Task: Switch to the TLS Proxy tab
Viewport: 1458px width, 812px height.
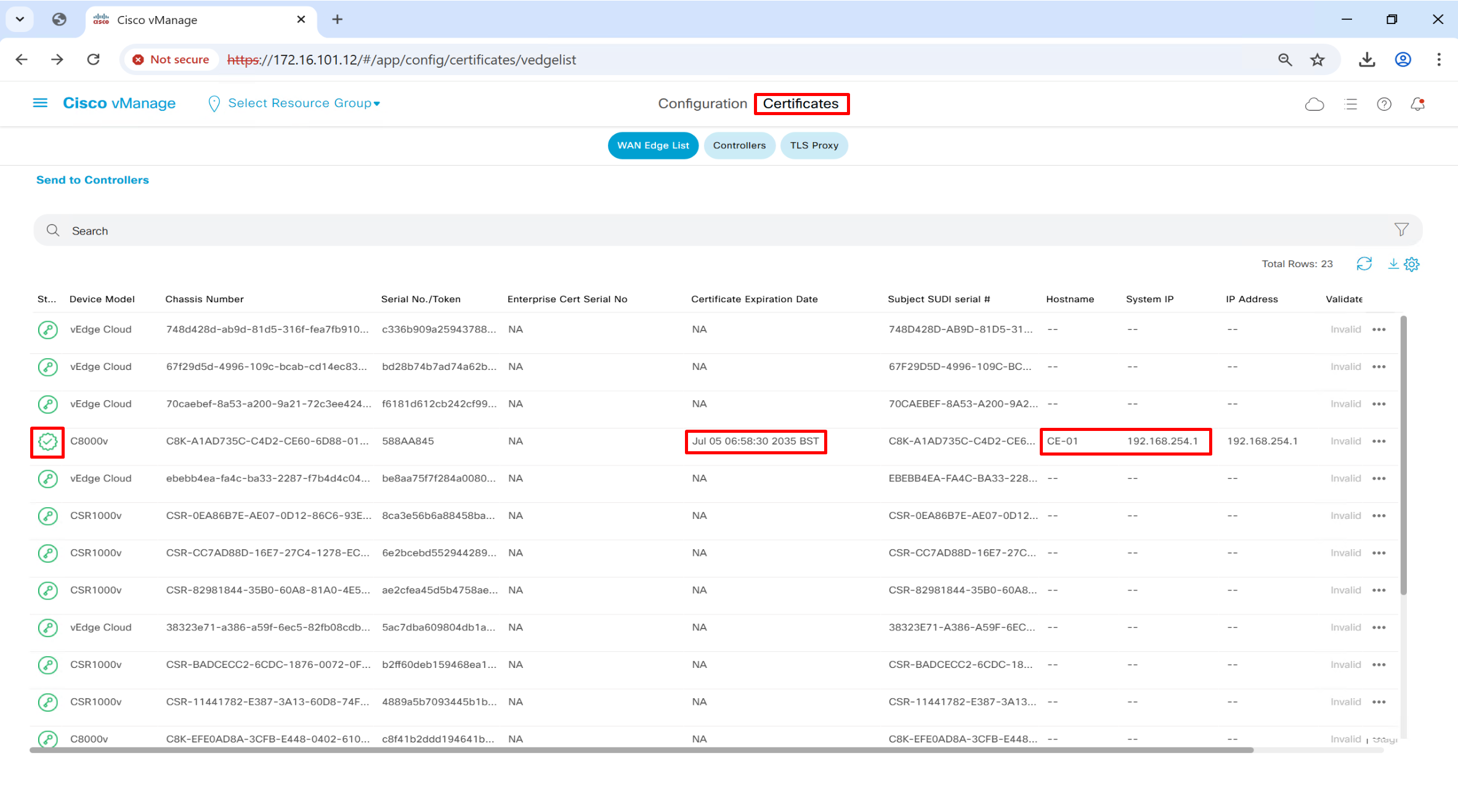Action: [814, 145]
